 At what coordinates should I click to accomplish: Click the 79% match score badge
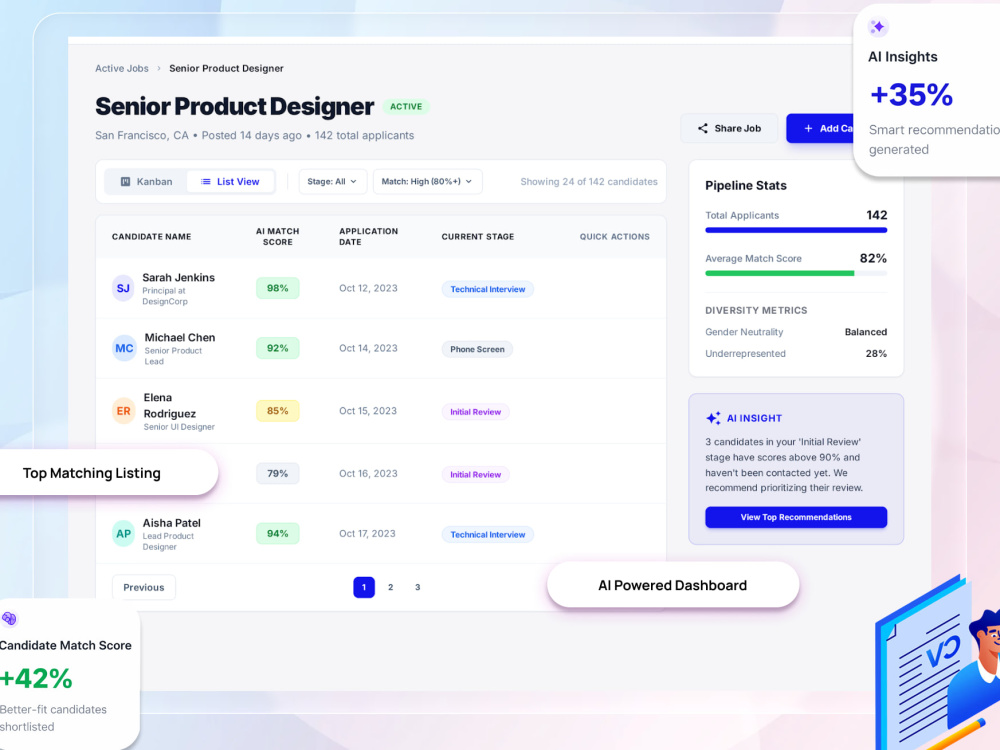277,474
